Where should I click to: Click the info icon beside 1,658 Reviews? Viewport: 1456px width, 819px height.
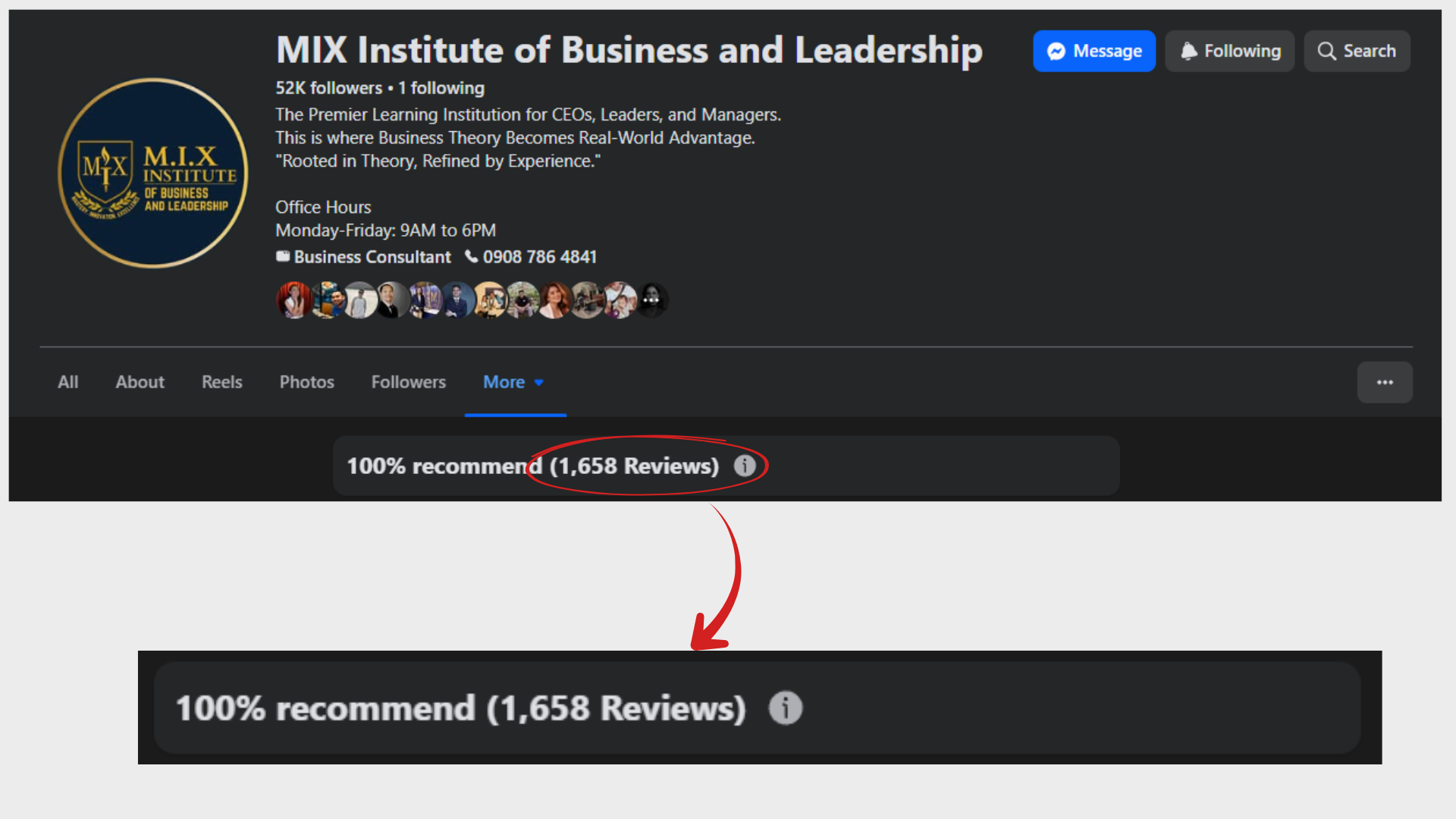point(745,466)
